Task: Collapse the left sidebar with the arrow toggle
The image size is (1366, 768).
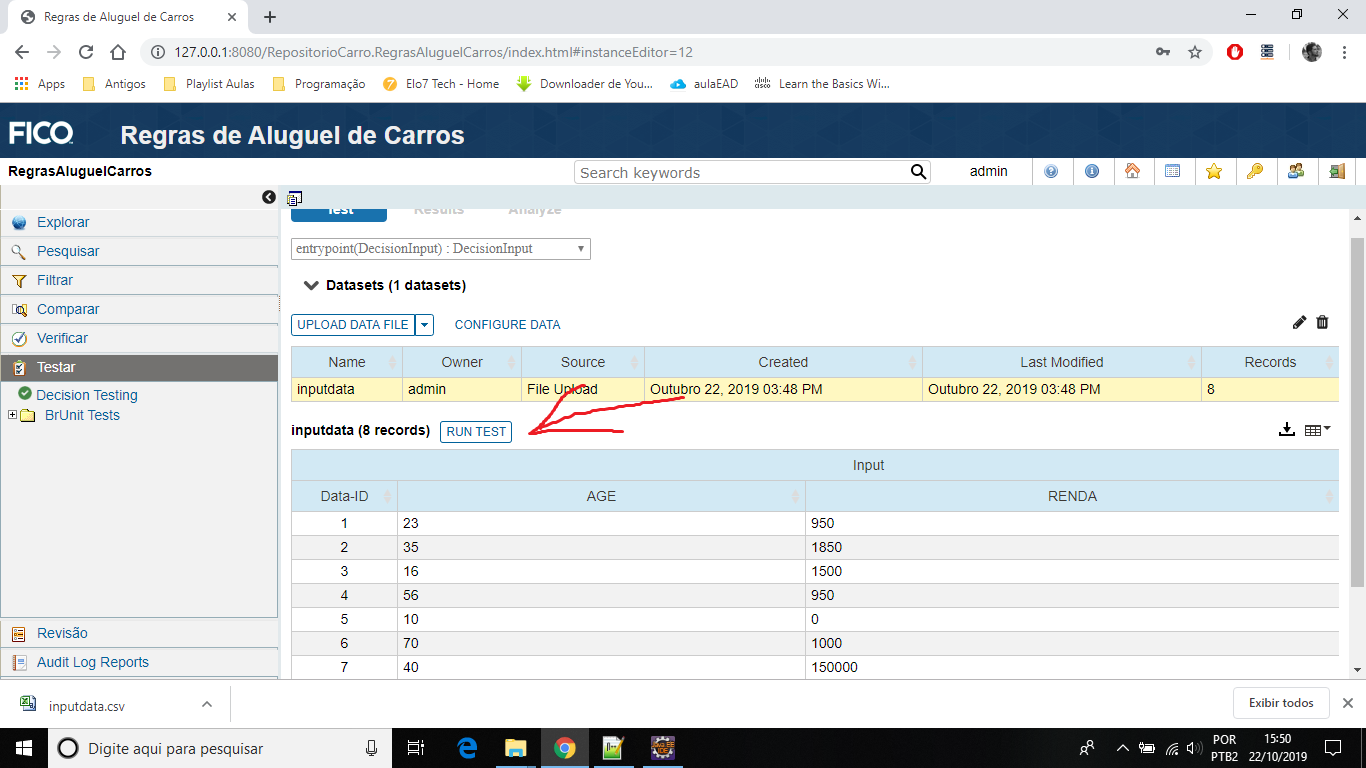Action: tap(268, 197)
